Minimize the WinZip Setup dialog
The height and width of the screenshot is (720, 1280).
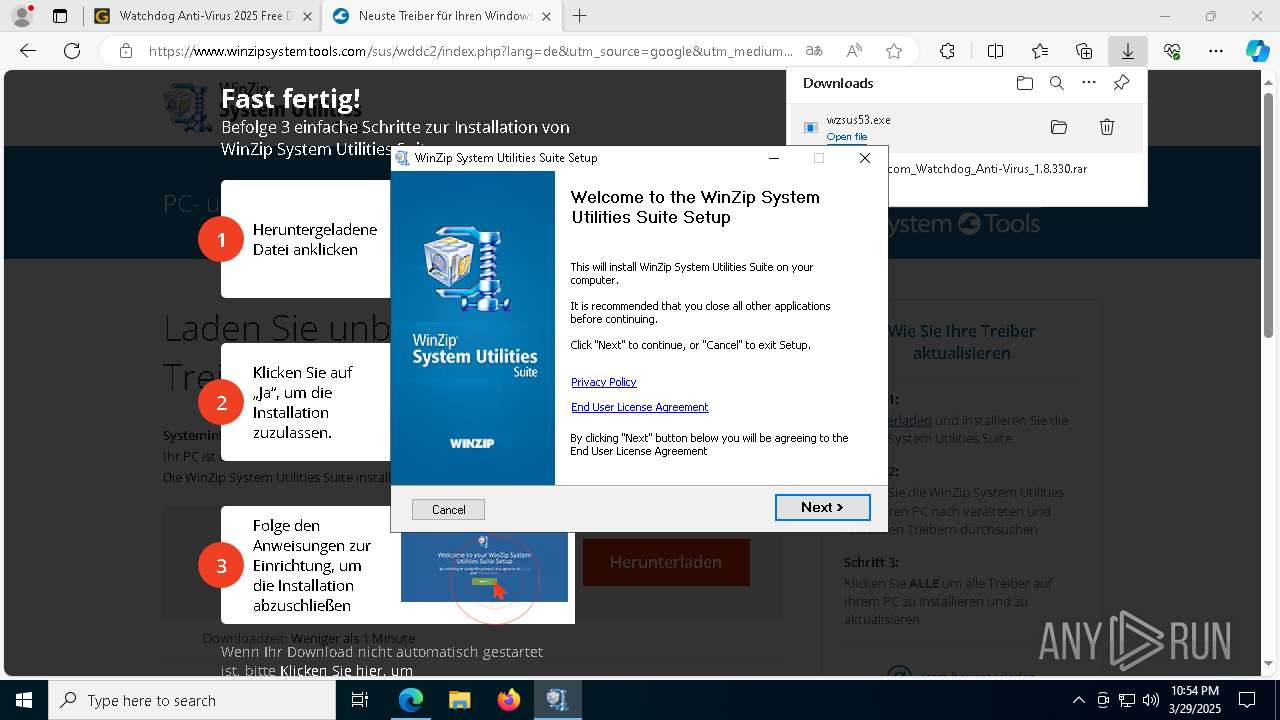pos(774,158)
